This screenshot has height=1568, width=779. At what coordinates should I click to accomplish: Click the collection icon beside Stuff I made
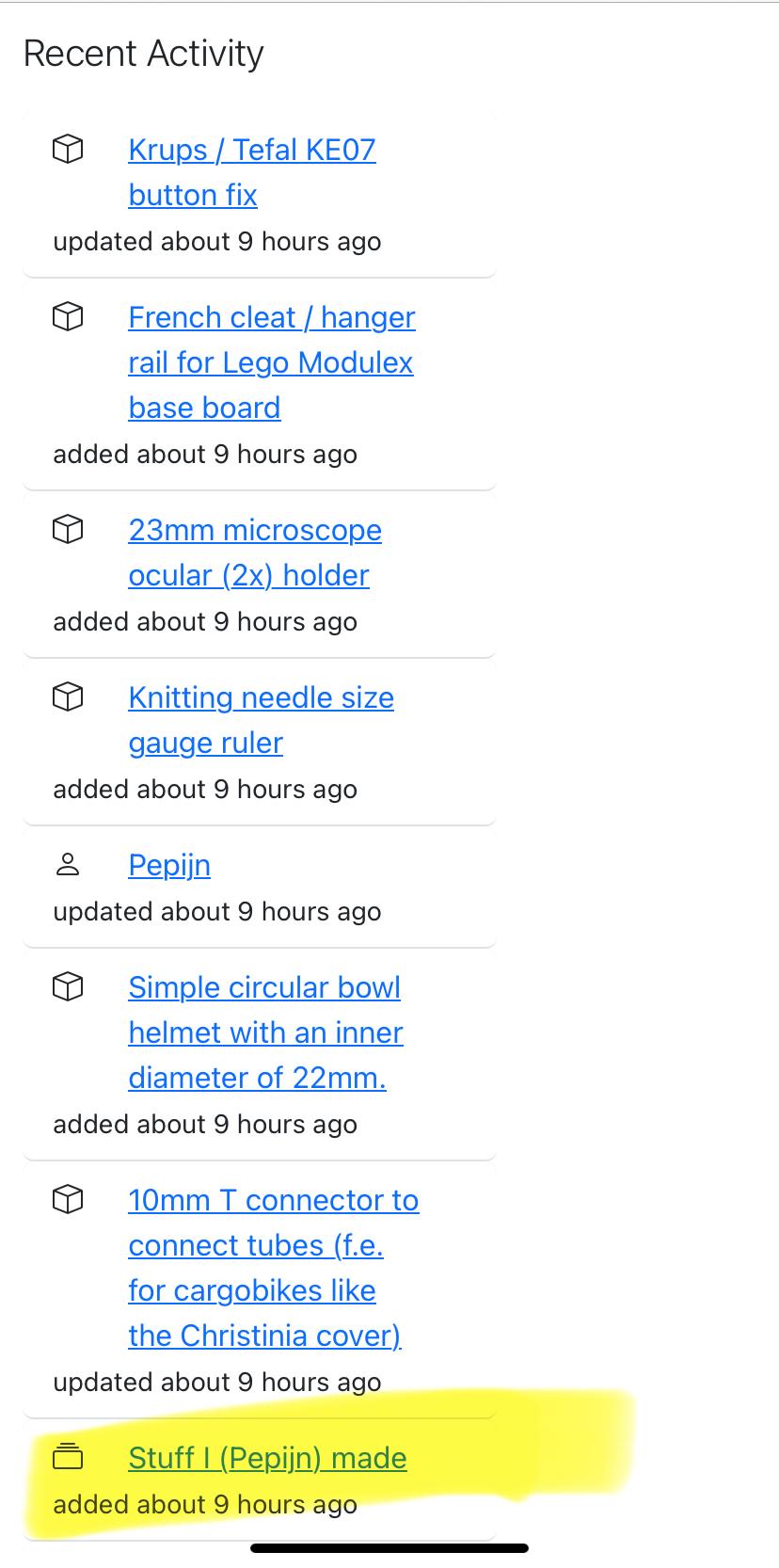(68, 1457)
